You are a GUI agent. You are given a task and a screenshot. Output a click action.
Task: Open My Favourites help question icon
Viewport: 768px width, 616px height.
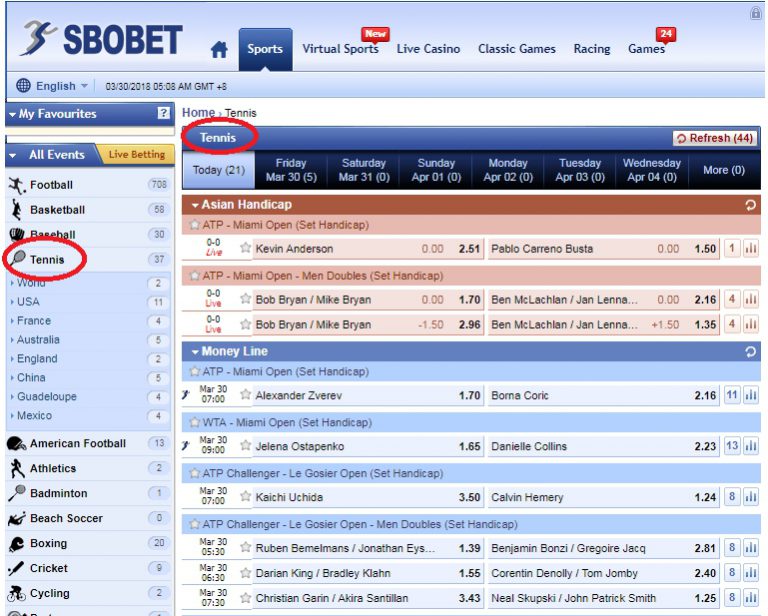click(x=164, y=113)
